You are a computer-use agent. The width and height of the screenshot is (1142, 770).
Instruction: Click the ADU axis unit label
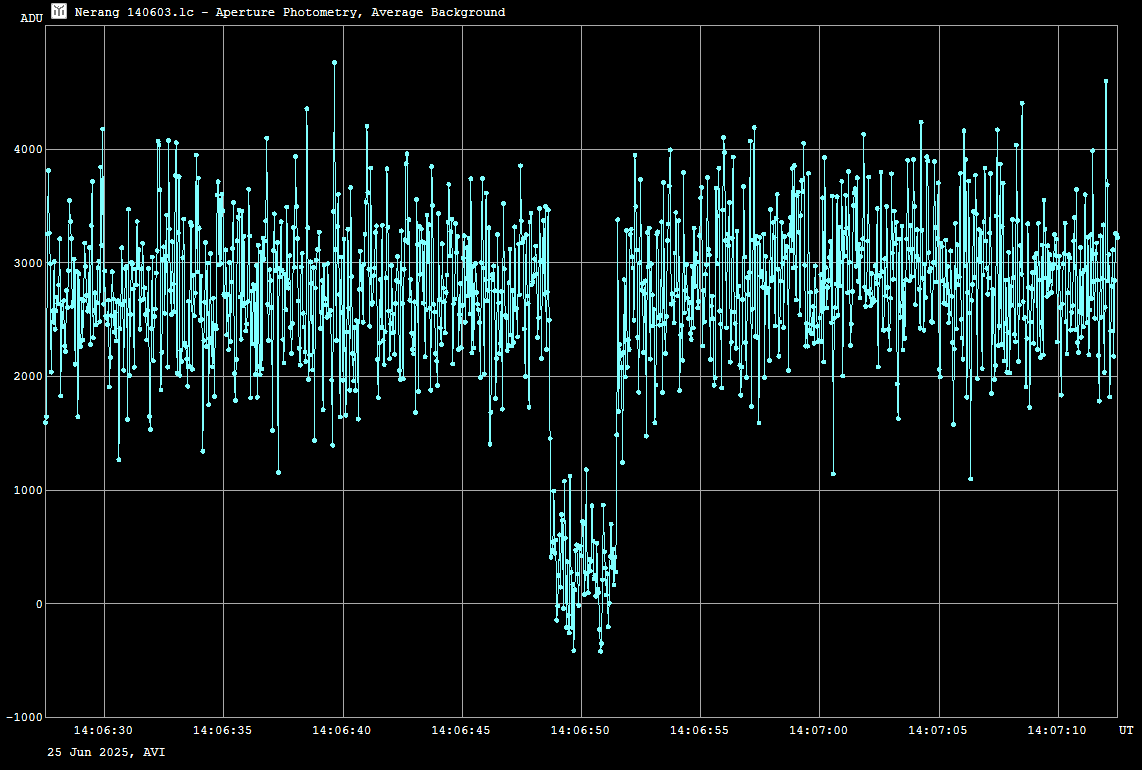(31, 18)
